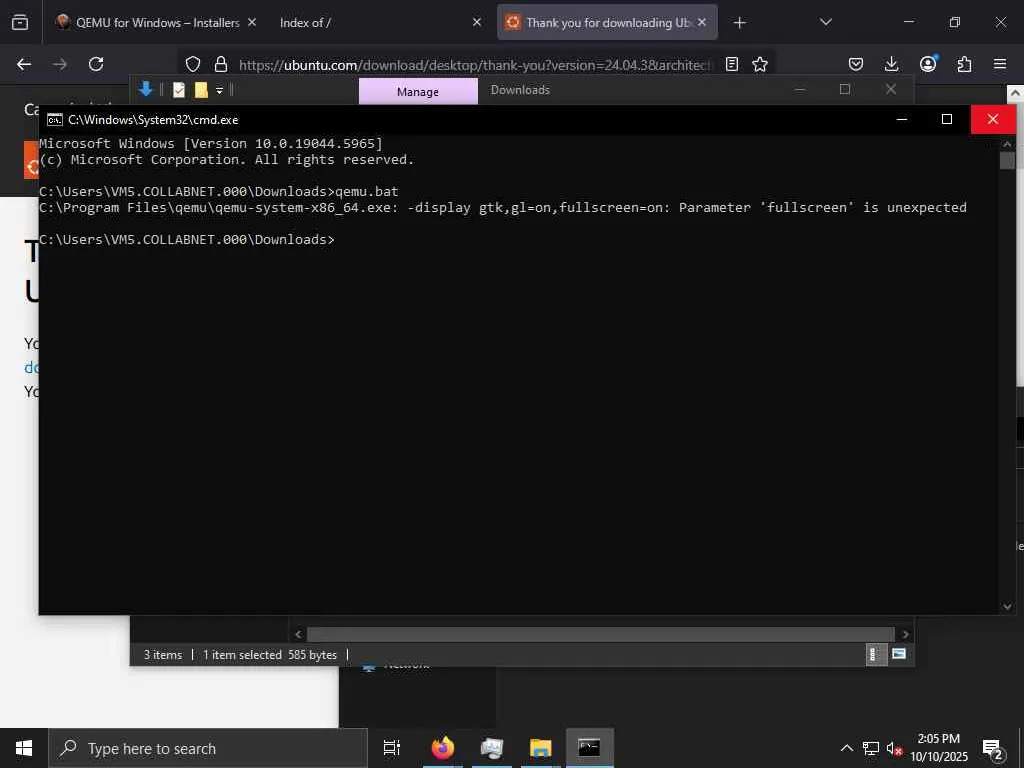Click '1 item selected 585 bytes' text
The width and height of the screenshot is (1024, 768).
pyautogui.click(x=270, y=654)
